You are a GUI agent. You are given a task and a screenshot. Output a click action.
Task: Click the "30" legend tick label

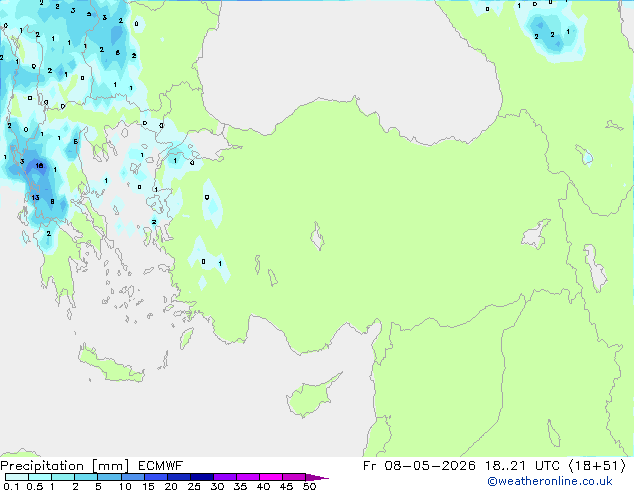pyautogui.click(x=217, y=486)
